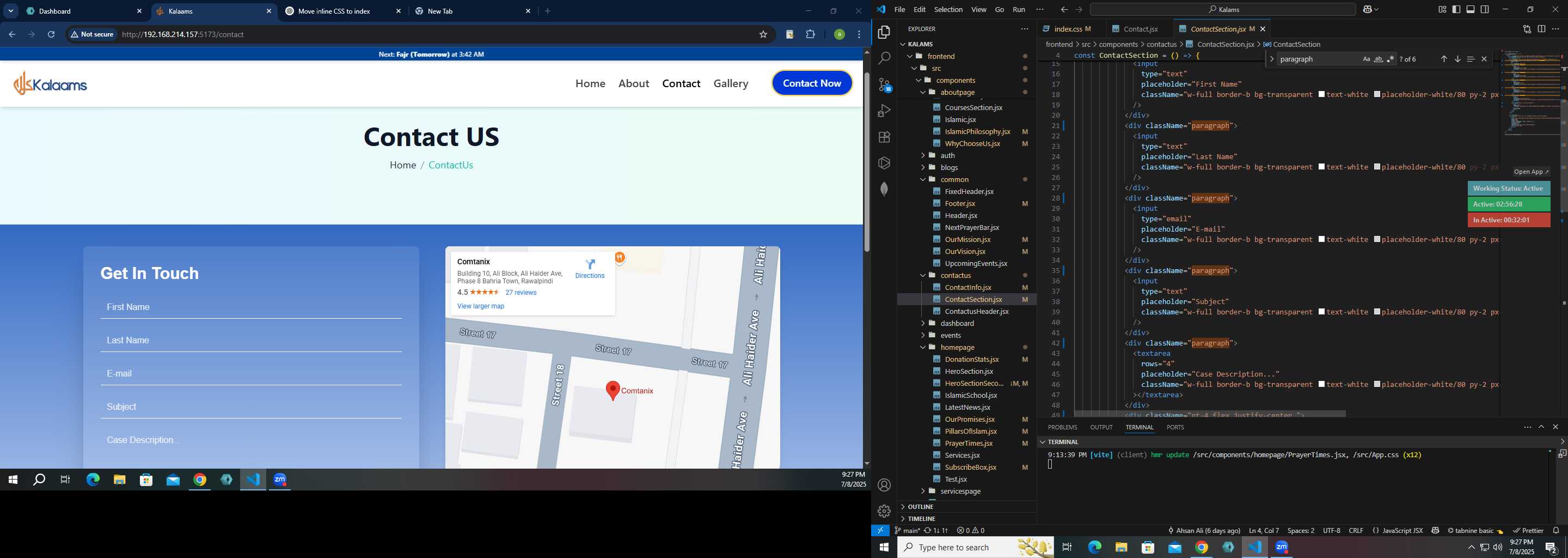Screen dimensions: 1568x558
Task: Click the Open App button over the editor
Action: 1532,172
